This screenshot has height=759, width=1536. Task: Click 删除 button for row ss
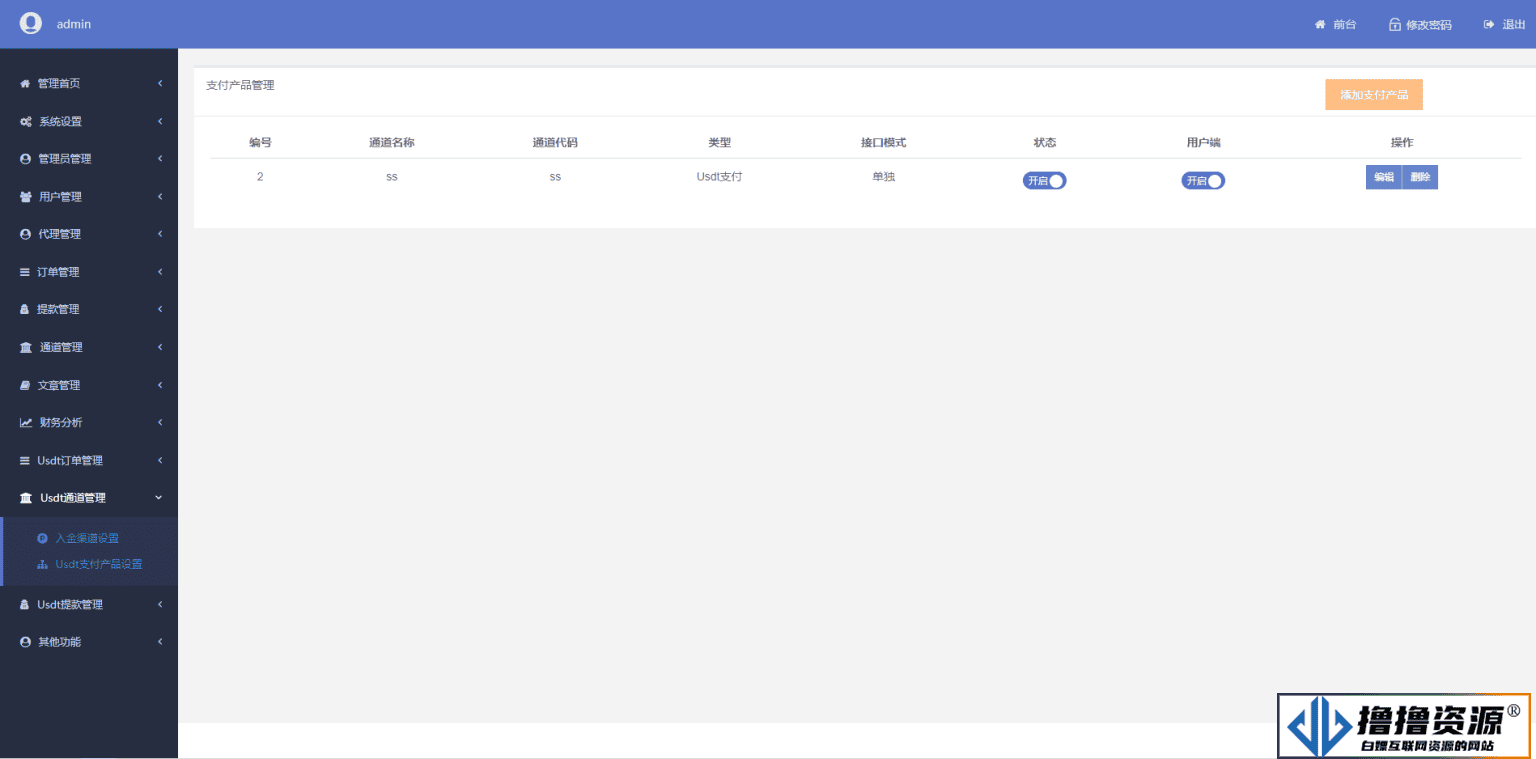[1420, 177]
